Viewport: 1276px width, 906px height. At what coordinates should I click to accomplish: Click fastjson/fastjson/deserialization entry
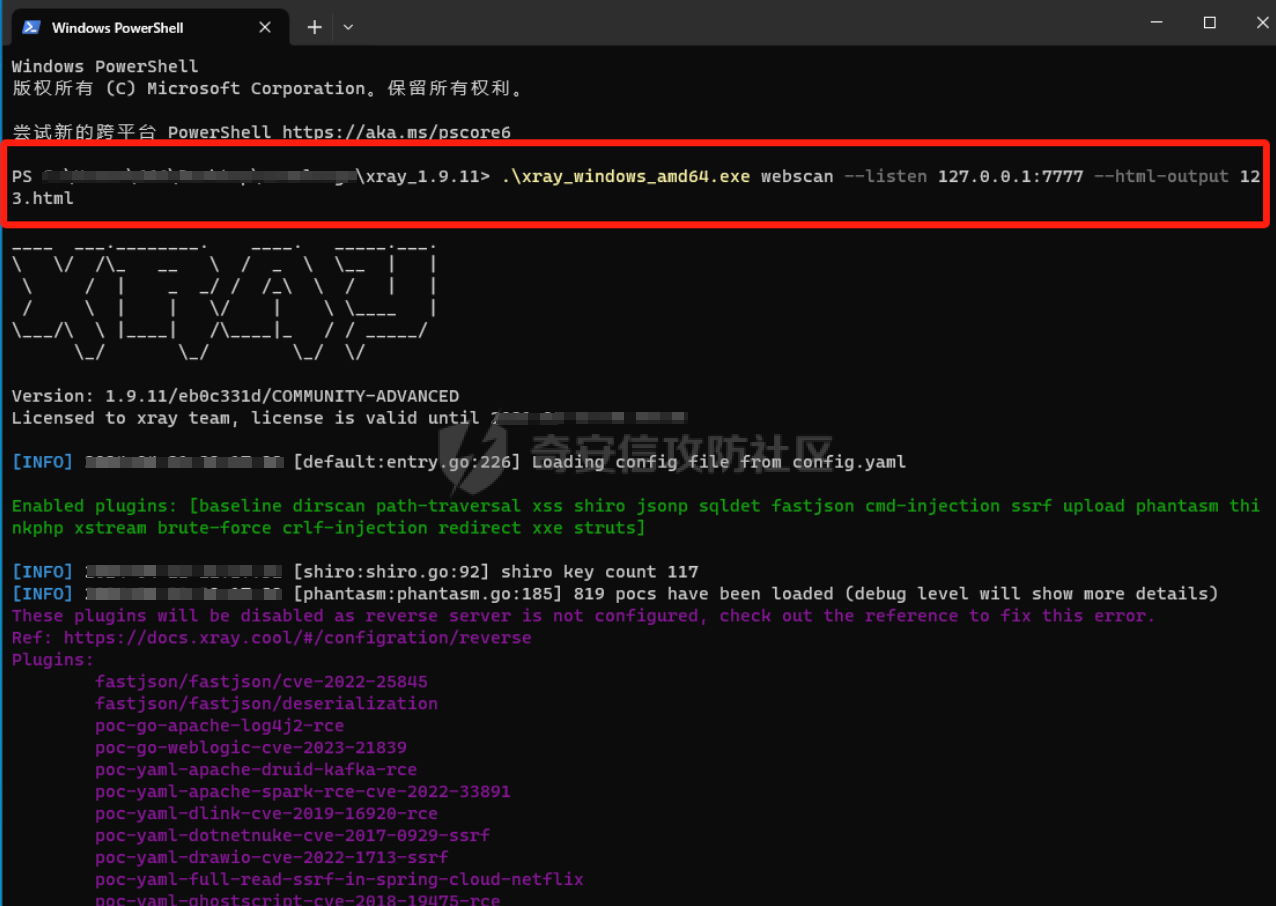pos(266,704)
